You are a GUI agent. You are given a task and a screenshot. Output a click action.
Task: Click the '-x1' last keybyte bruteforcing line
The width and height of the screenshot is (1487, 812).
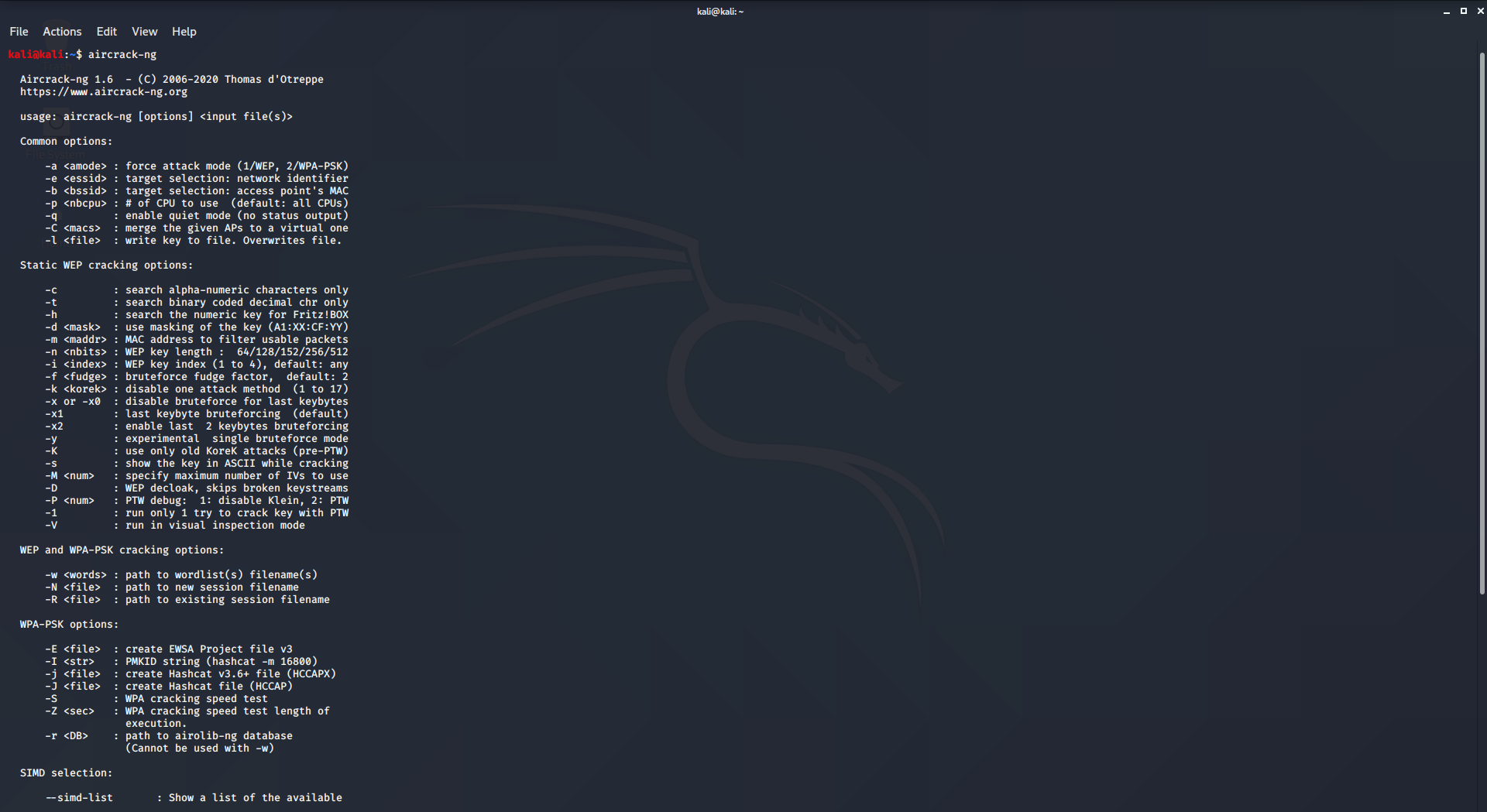point(197,414)
